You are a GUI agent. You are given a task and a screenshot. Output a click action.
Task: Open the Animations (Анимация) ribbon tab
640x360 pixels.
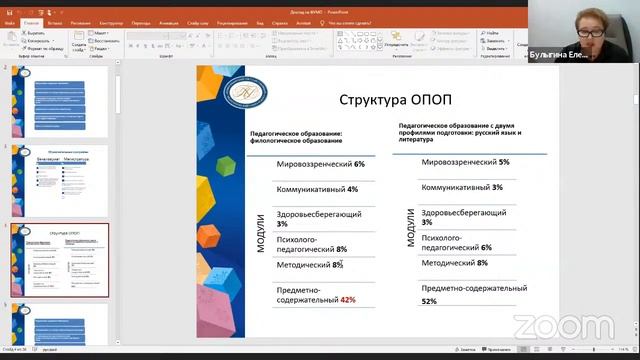169,23
